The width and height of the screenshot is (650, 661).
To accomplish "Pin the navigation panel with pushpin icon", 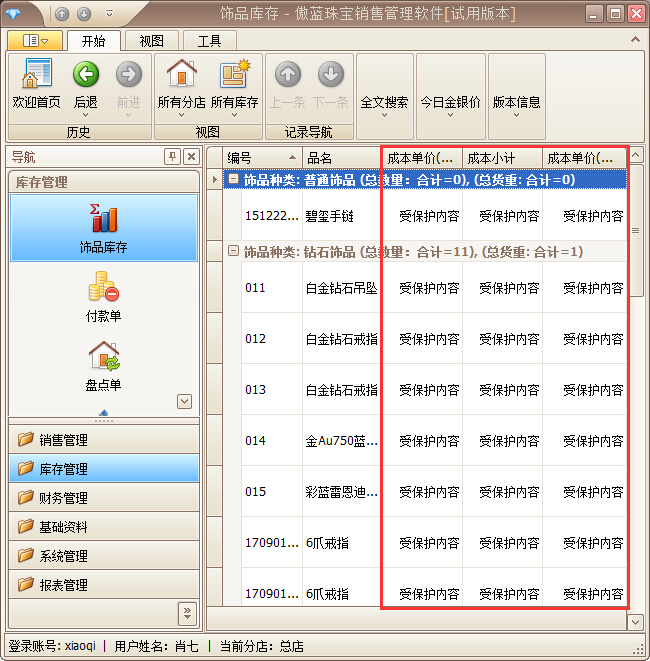I will point(172,157).
